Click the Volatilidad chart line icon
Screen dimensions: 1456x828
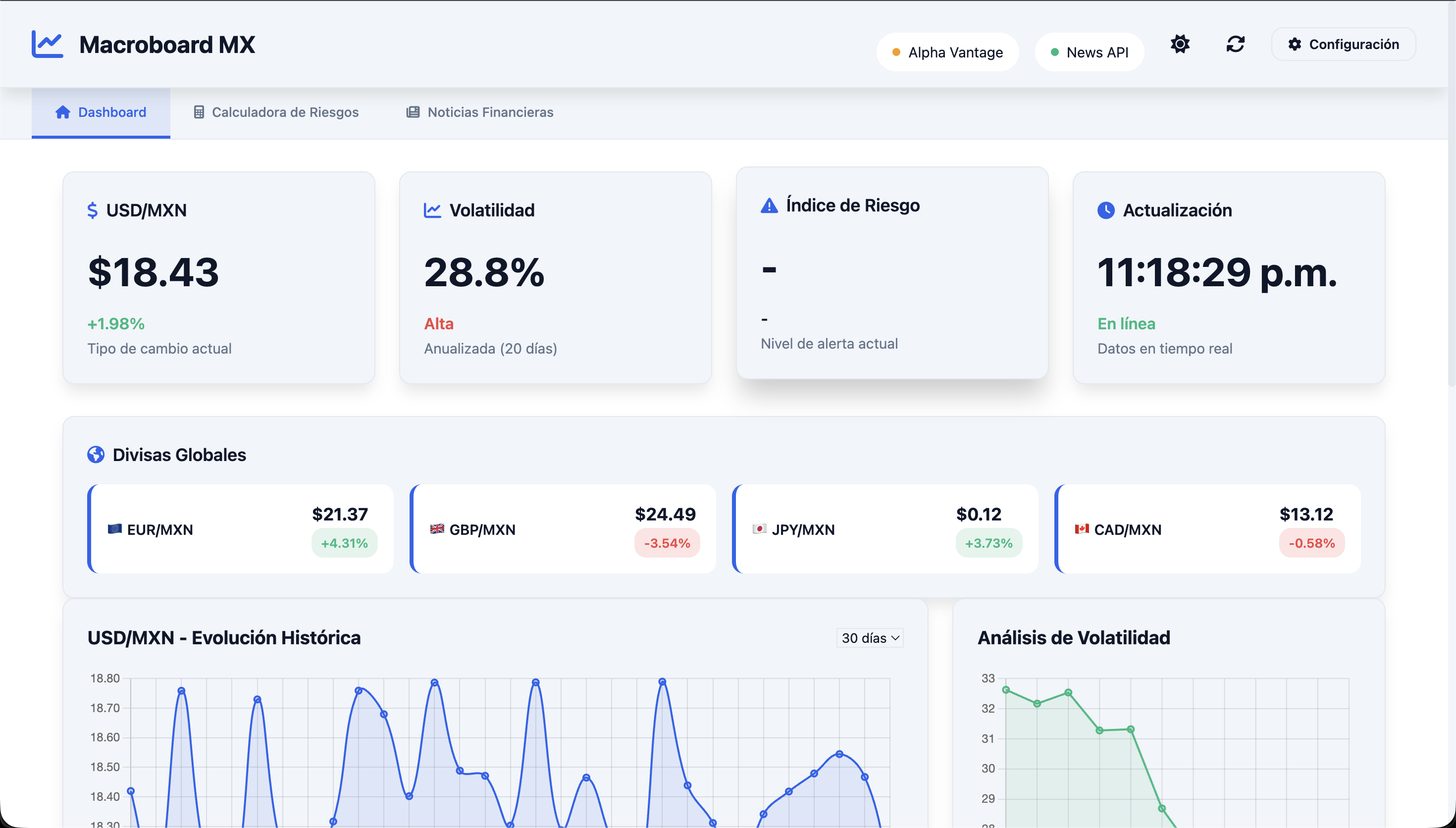(x=432, y=210)
